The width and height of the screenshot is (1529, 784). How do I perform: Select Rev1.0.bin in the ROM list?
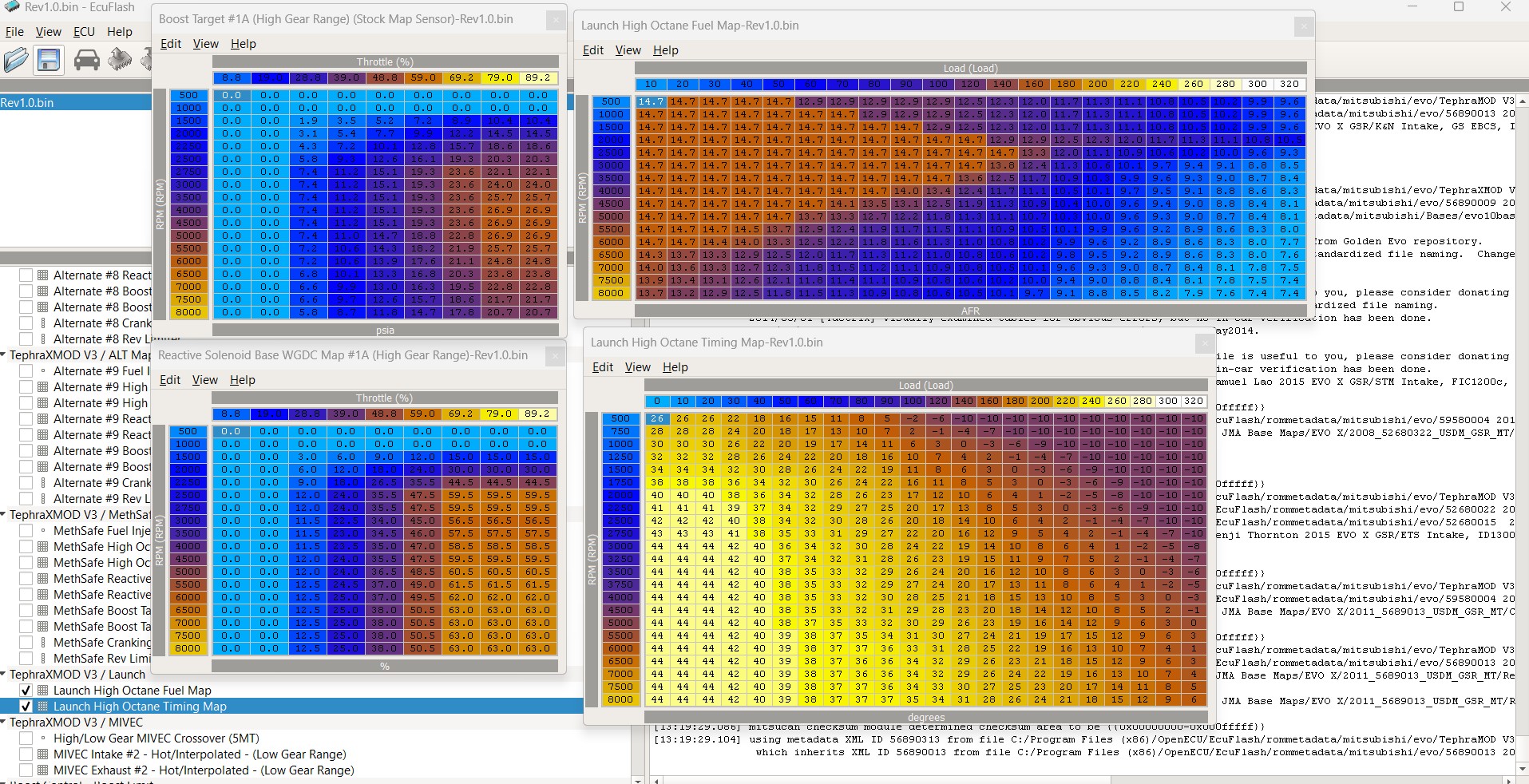(x=76, y=103)
